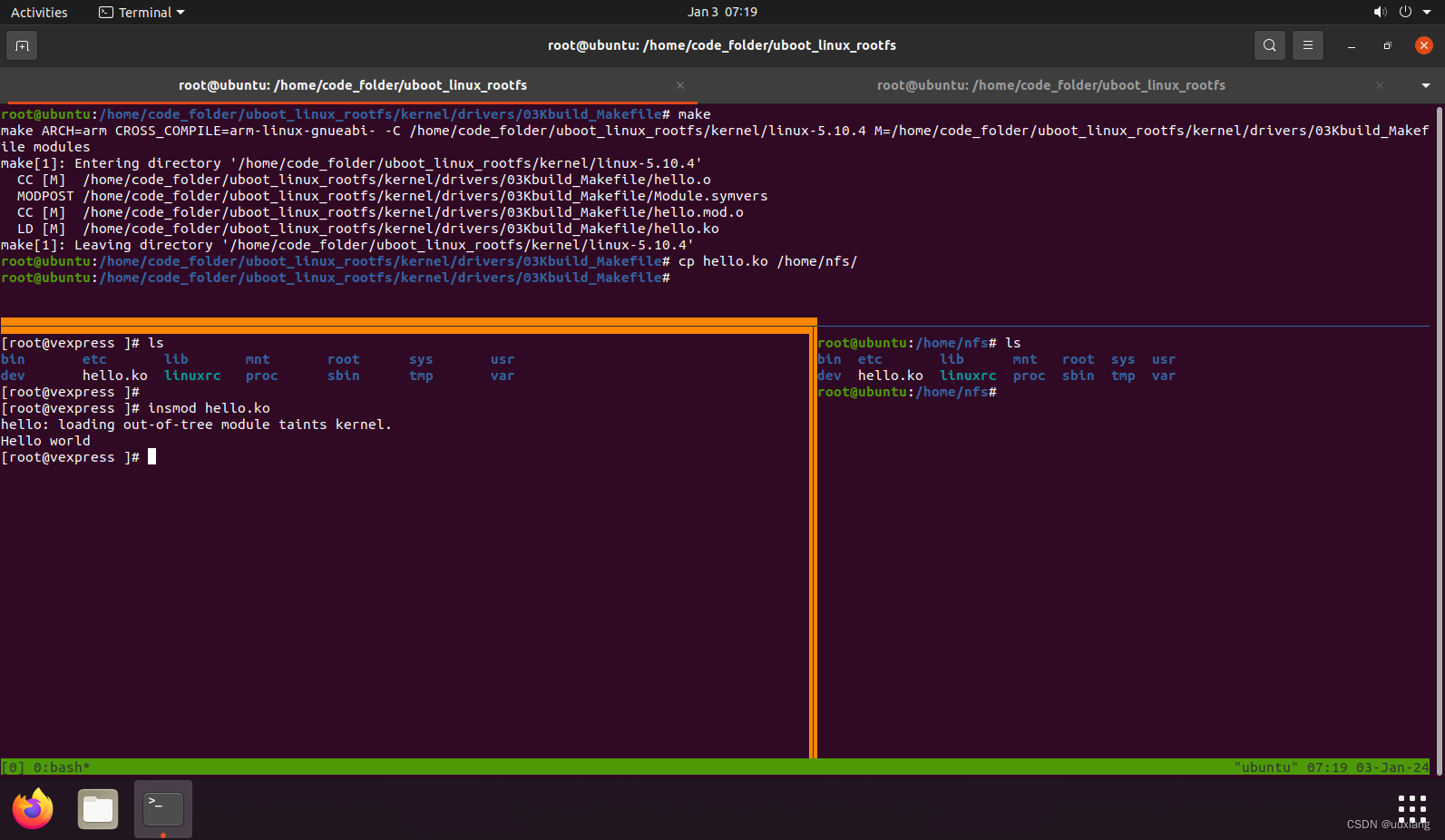This screenshot has width=1445, height=840.
Task: Click 'CC [M]' hello.mod.o line
Action: [380, 212]
